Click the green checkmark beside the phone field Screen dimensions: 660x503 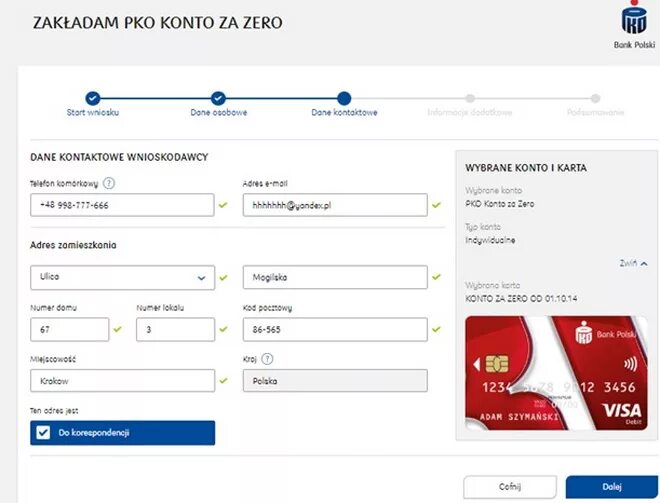coord(223,205)
